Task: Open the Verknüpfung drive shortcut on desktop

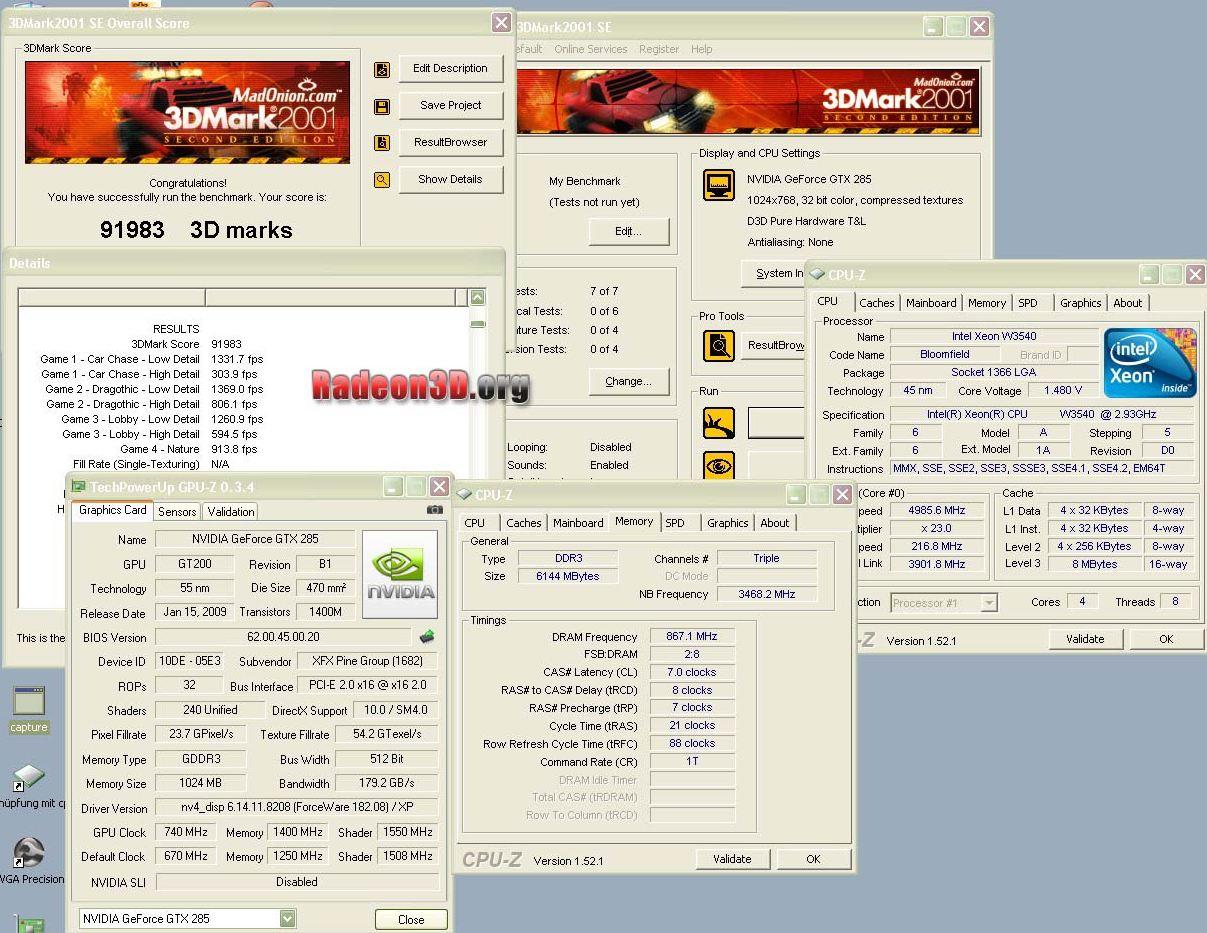Action: (30, 785)
